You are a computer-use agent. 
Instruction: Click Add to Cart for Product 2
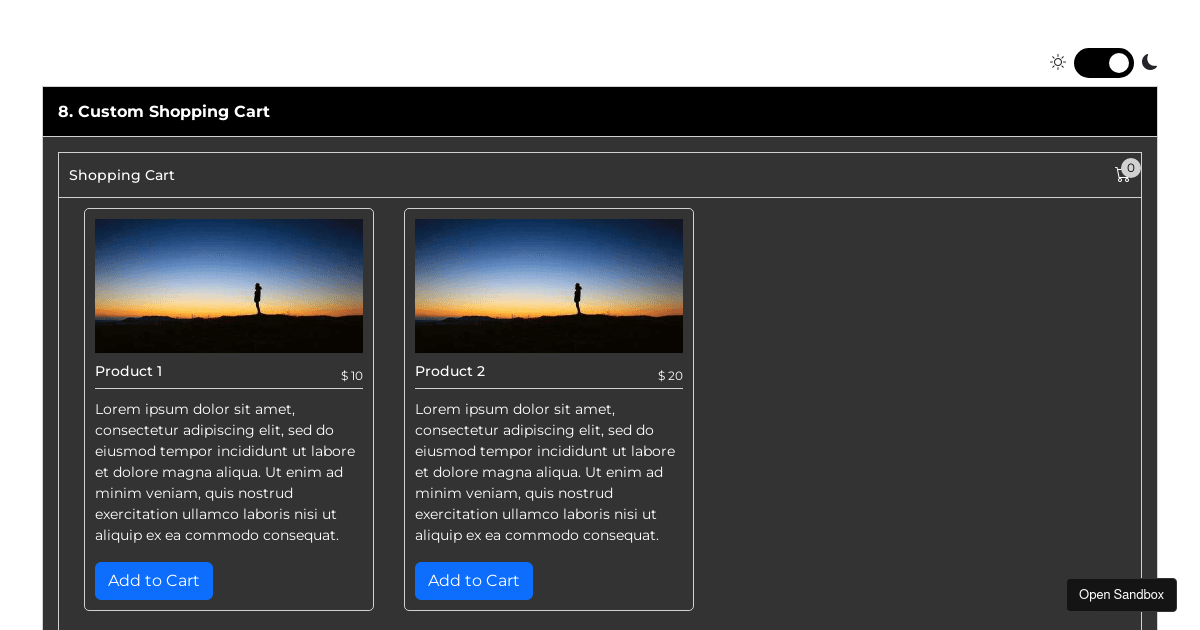(x=474, y=580)
